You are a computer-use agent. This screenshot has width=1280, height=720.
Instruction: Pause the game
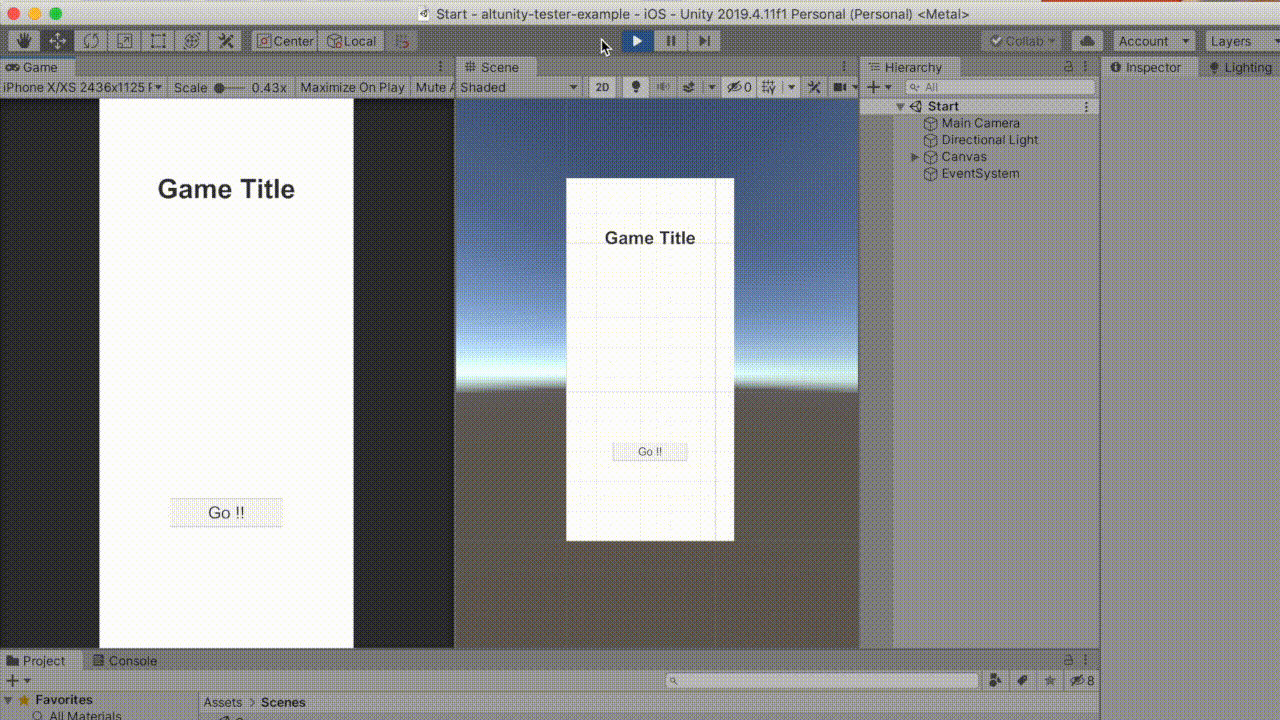(671, 41)
